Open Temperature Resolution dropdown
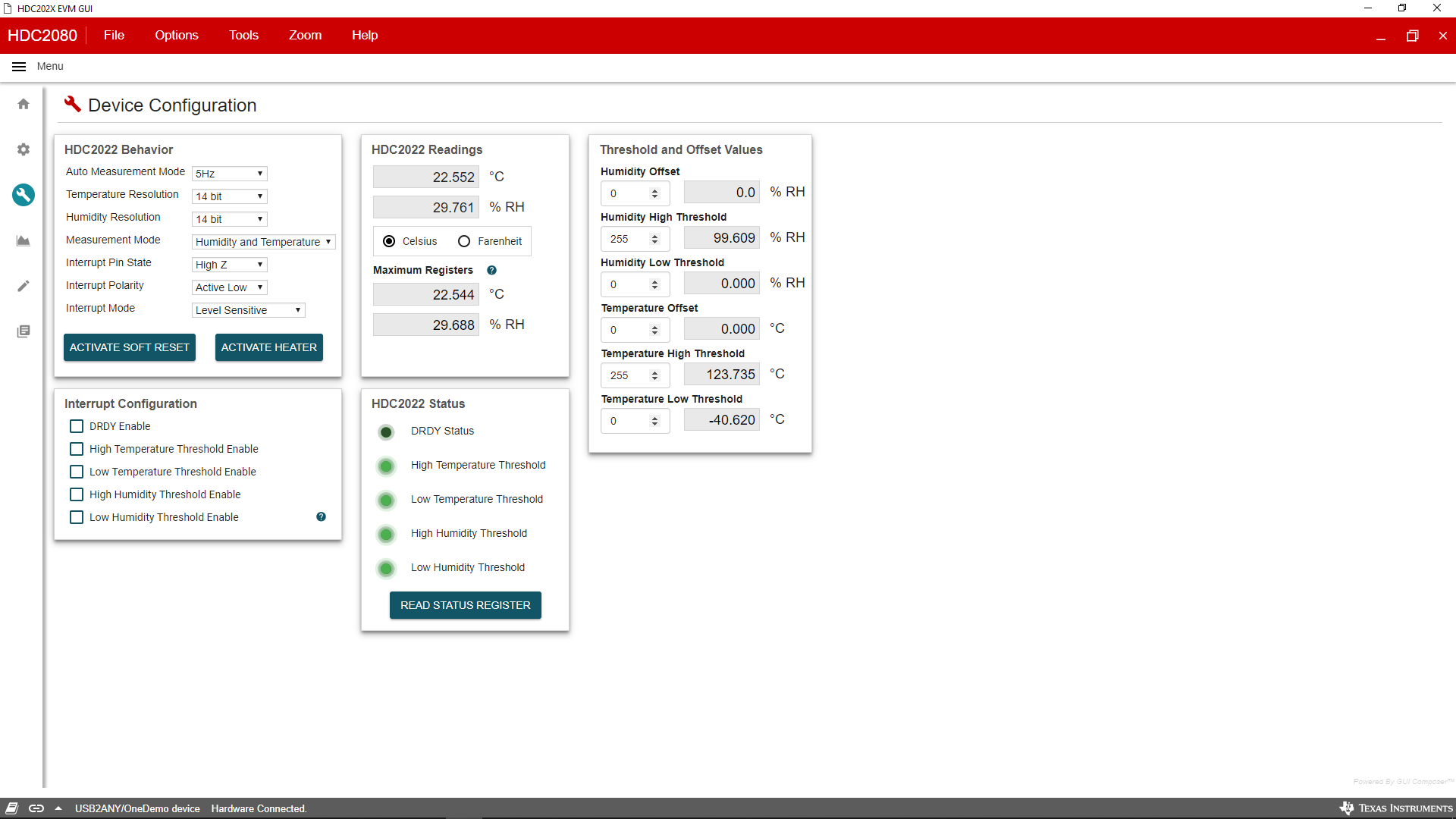This screenshot has height=819, width=1456. (229, 196)
